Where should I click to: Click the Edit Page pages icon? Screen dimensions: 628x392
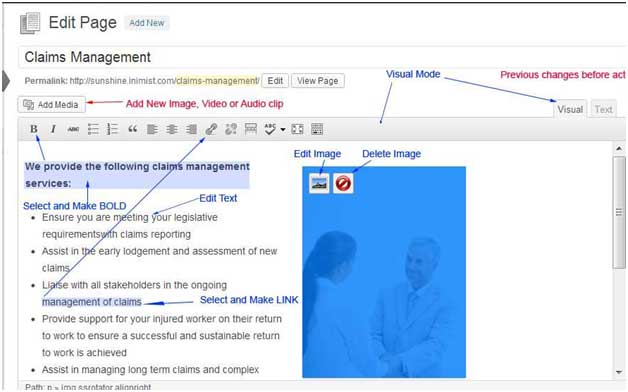tap(30, 23)
